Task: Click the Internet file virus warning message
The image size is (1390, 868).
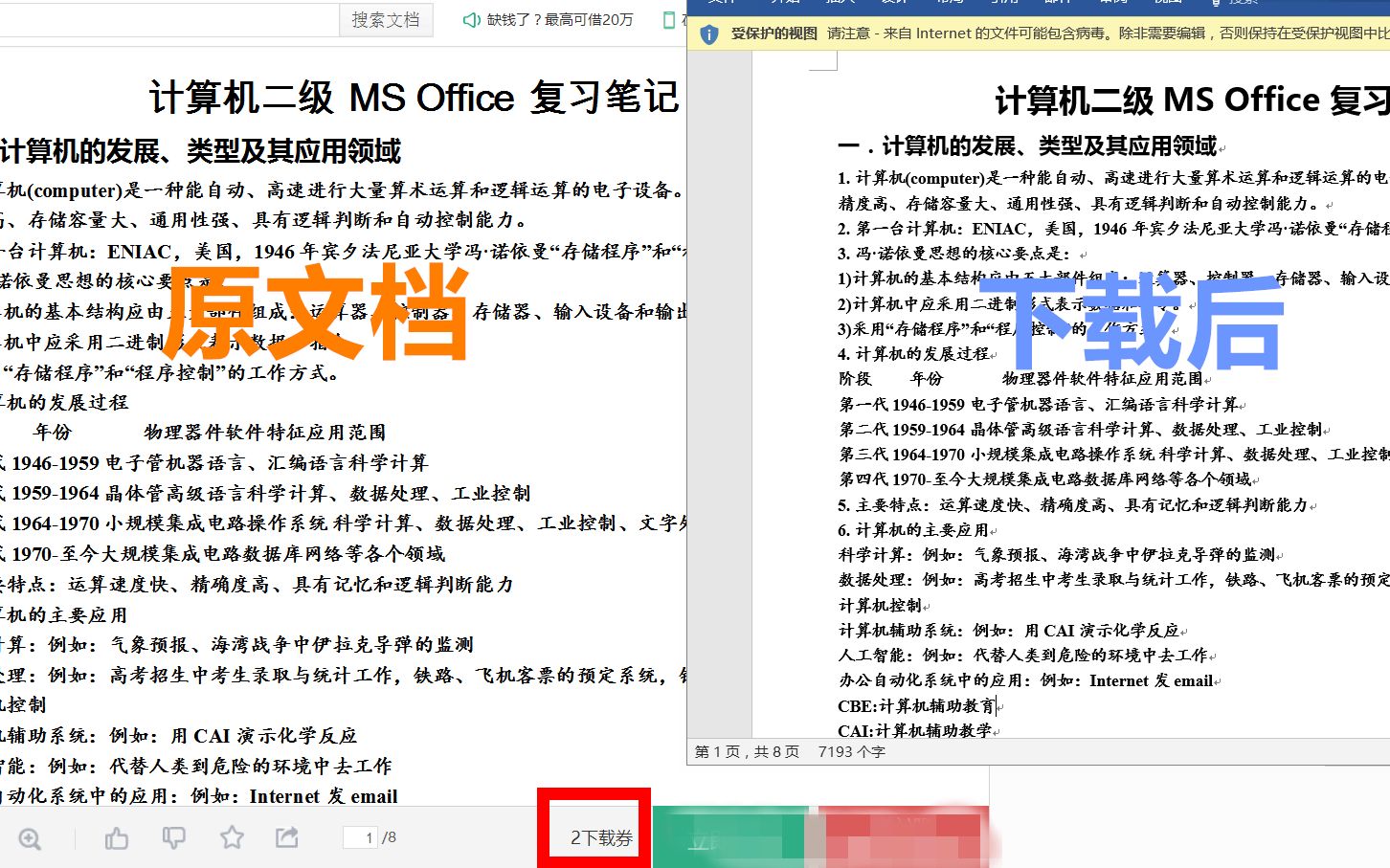Action: (1108, 33)
